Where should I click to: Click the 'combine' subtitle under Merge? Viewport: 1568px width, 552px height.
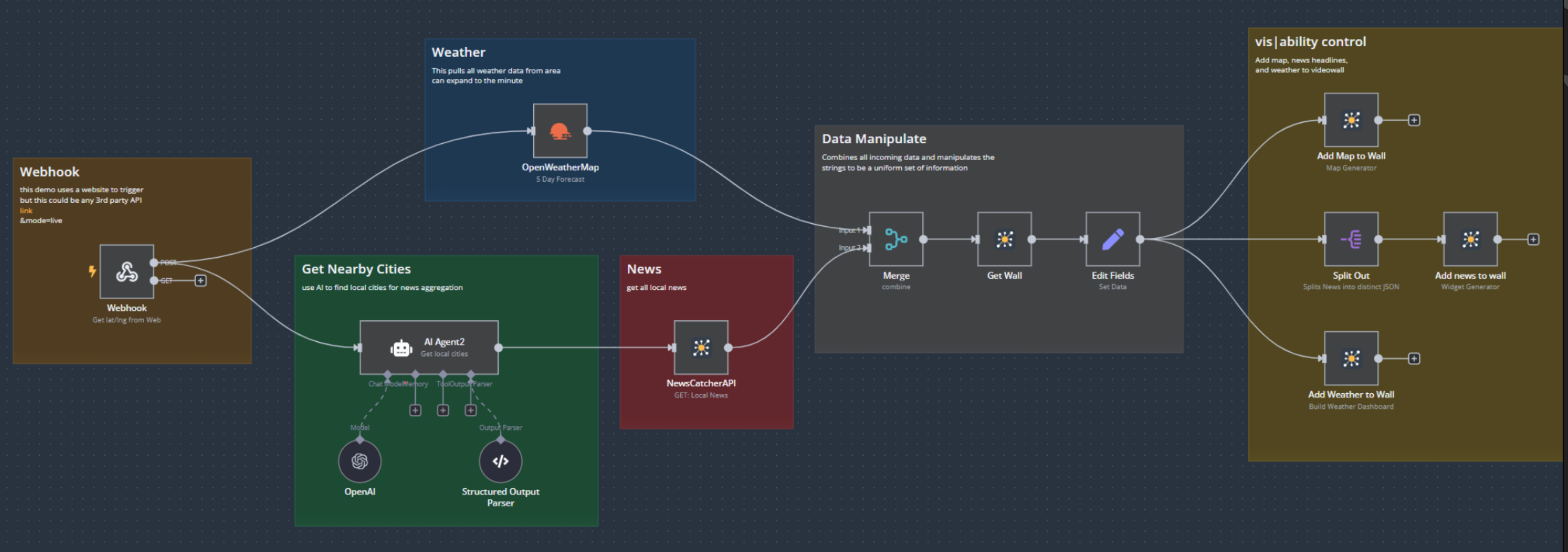[896, 287]
